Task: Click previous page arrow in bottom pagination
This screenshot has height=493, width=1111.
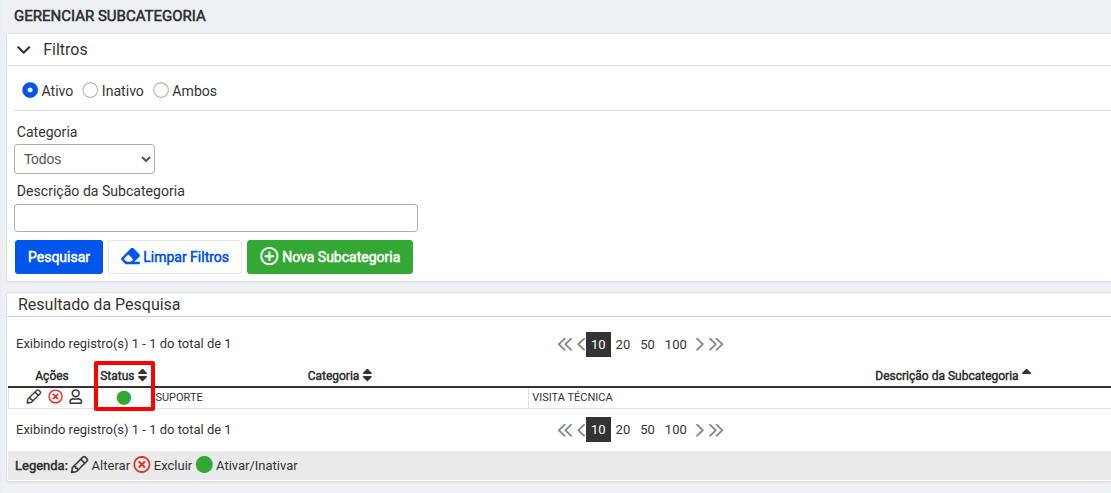Action: click(580, 430)
